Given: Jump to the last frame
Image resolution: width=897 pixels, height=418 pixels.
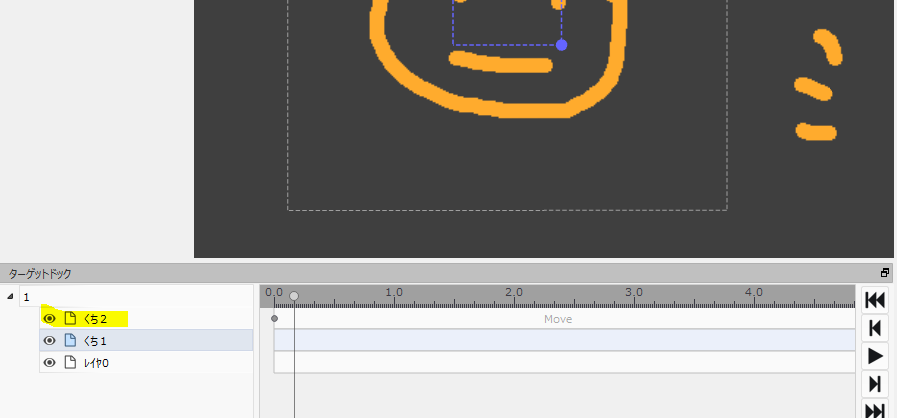Looking at the screenshot, I should [875, 409].
